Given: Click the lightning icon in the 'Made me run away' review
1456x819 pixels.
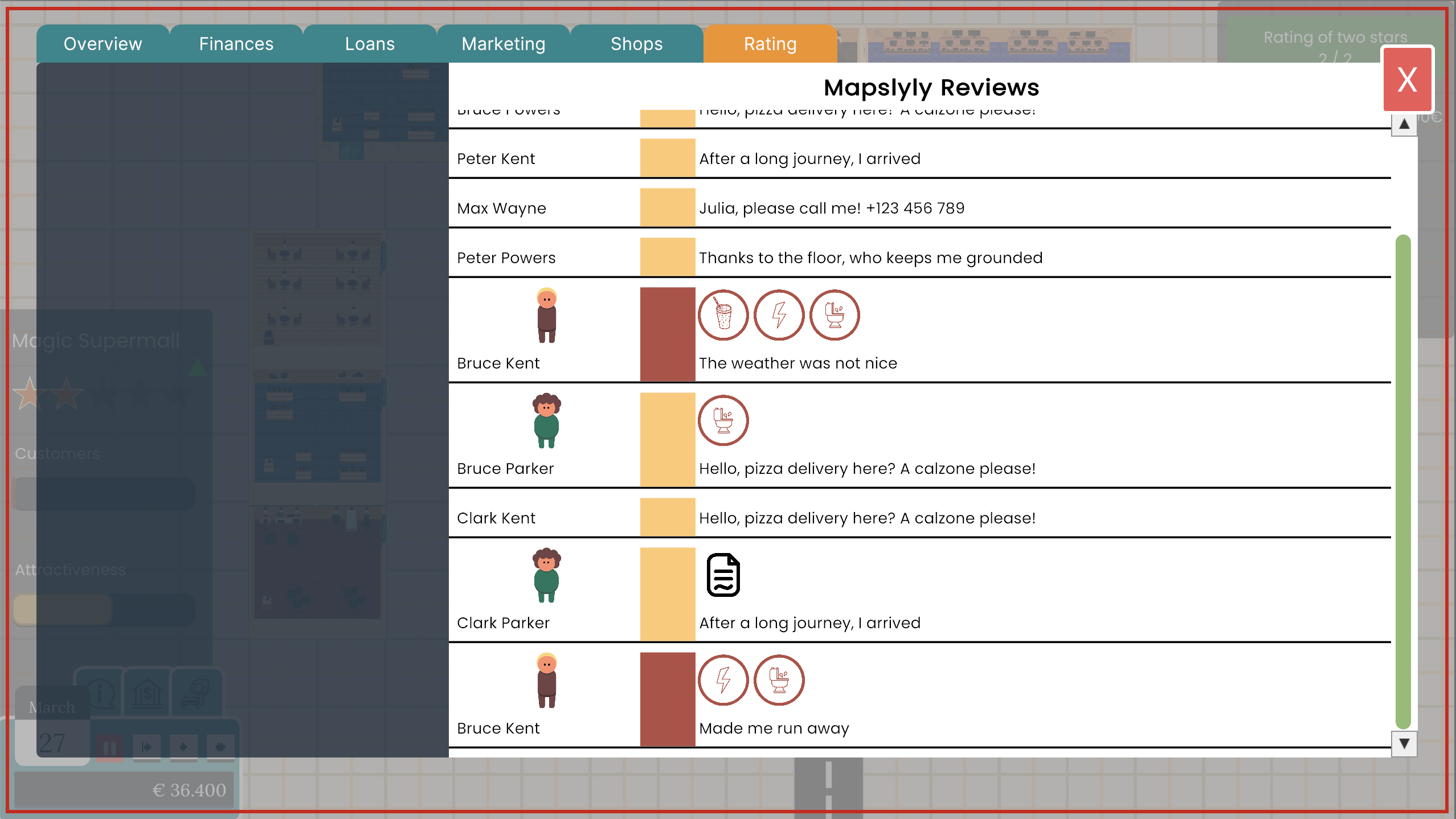Looking at the screenshot, I should [x=723, y=680].
